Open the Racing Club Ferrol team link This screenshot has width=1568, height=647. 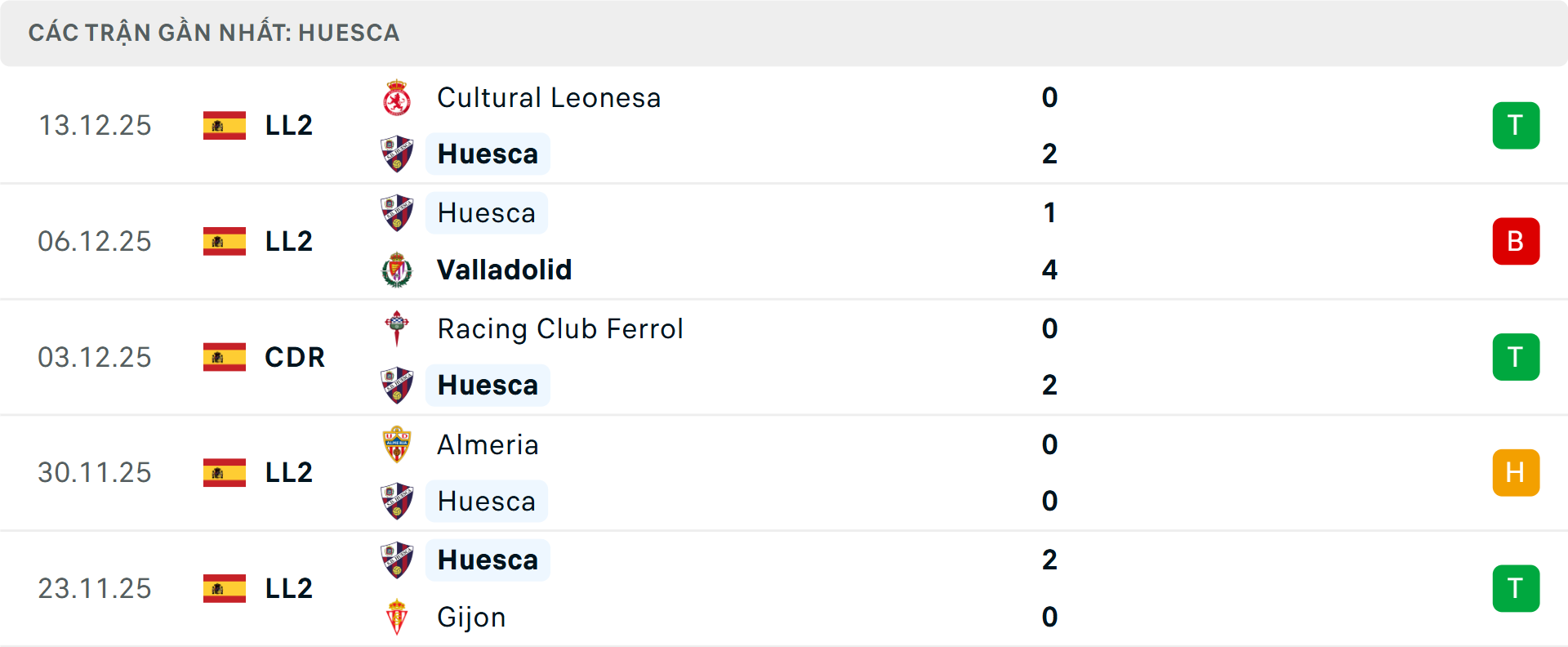pos(560,328)
